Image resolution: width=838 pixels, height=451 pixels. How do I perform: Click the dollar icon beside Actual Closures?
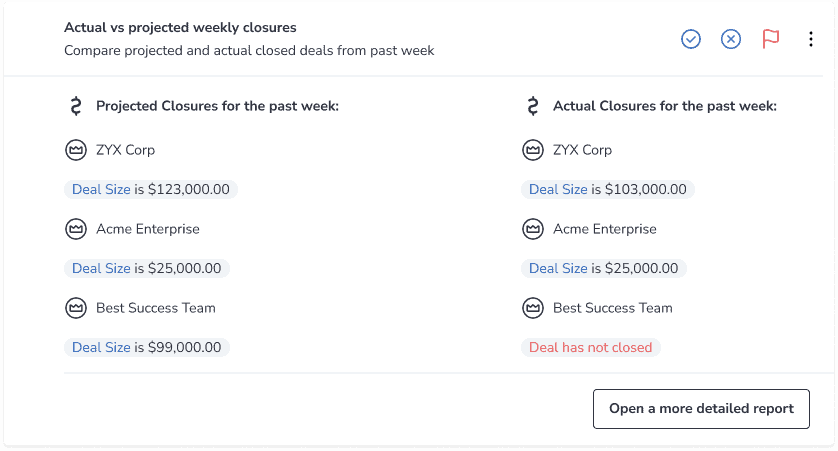533,106
